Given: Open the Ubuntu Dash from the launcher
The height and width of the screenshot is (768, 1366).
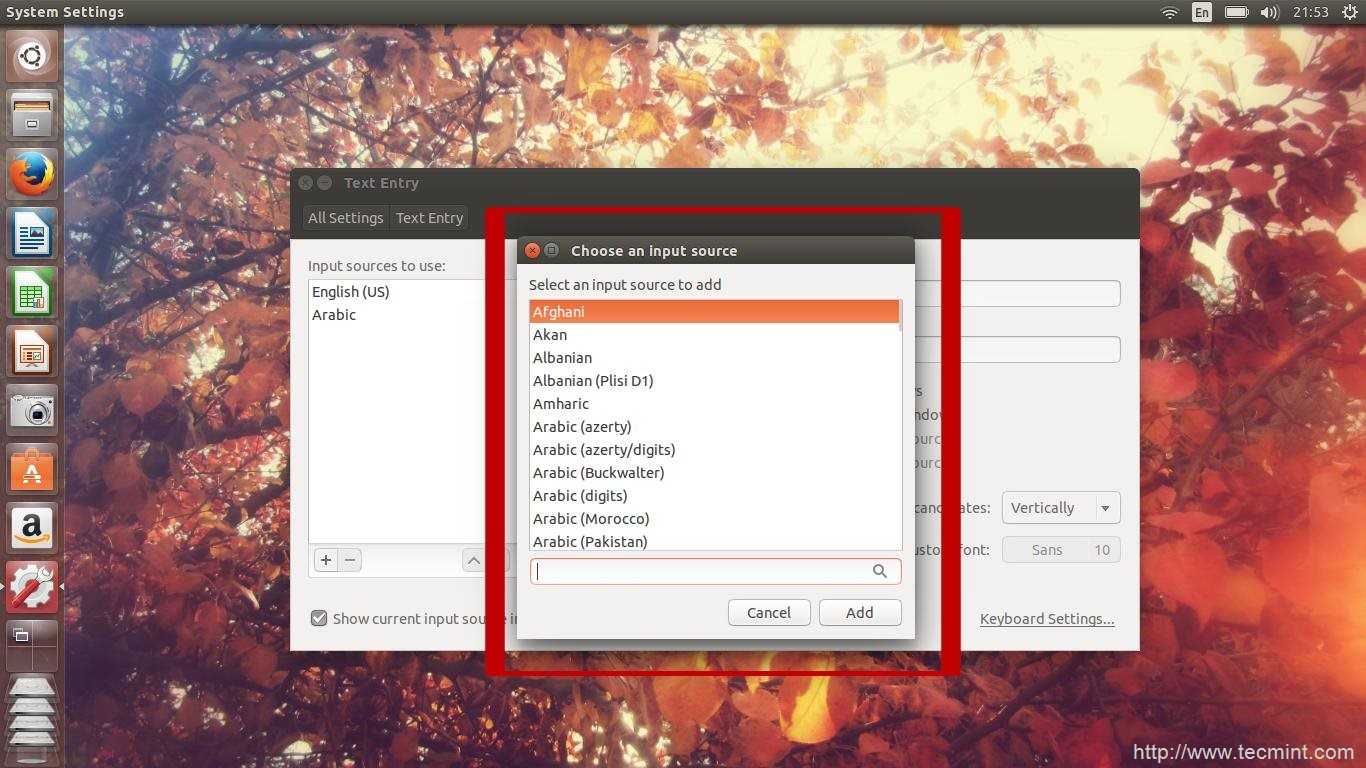Looking at the screenshot, I should click(32, 56).
